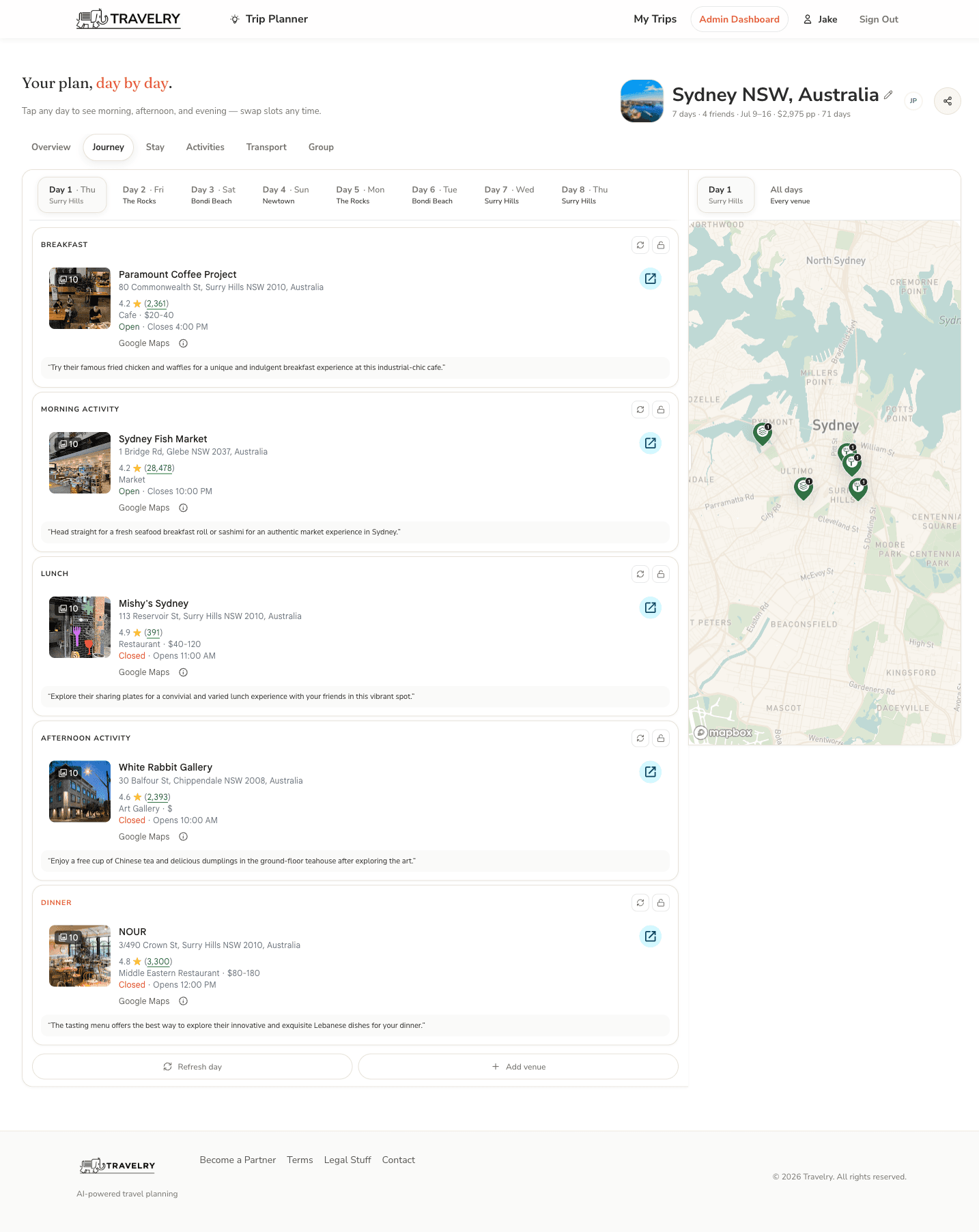
Task: Switch to the Stay tab
Action: click(x=155, y=147)
